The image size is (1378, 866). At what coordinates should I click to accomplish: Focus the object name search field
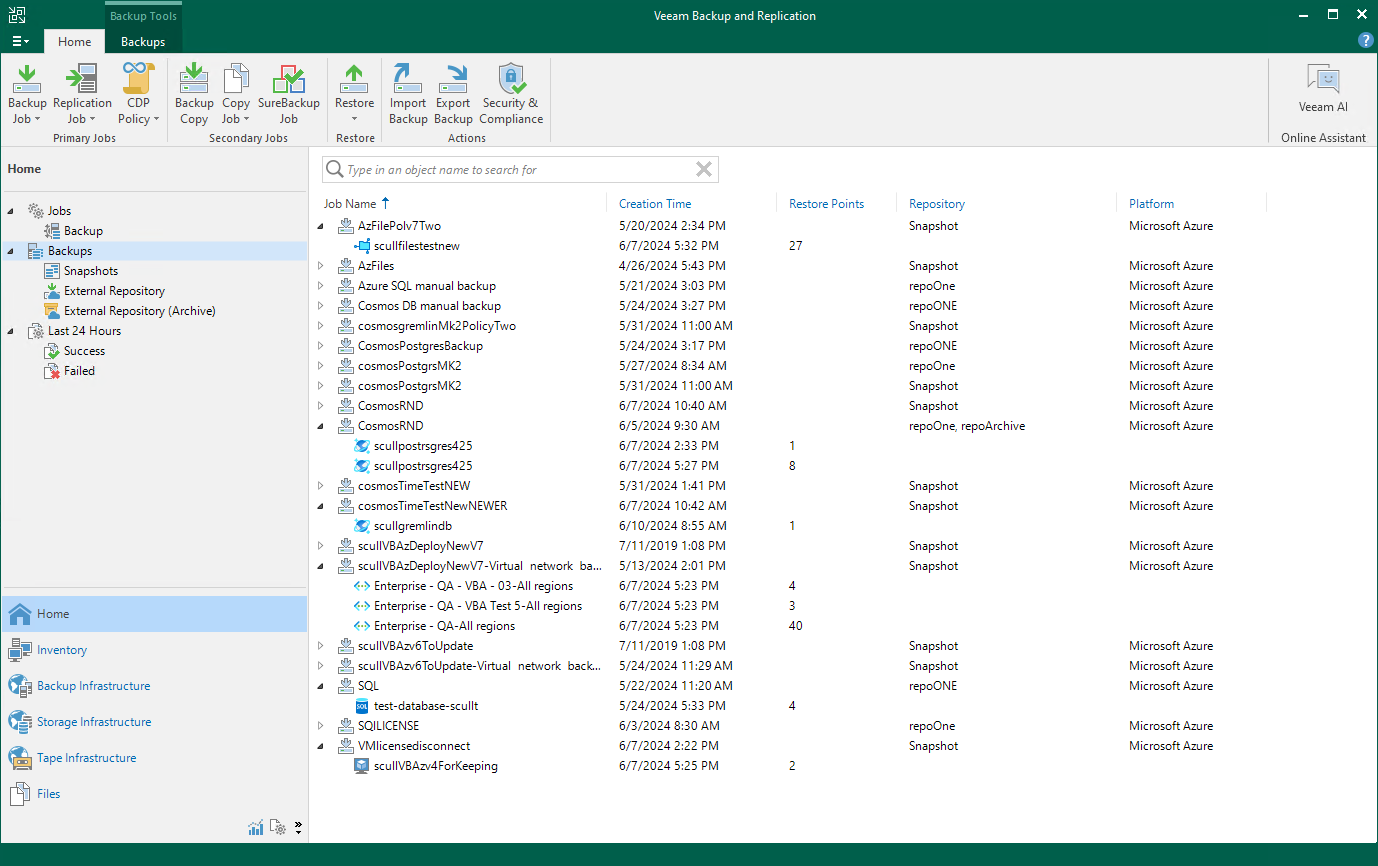click(x=519, y=170)
